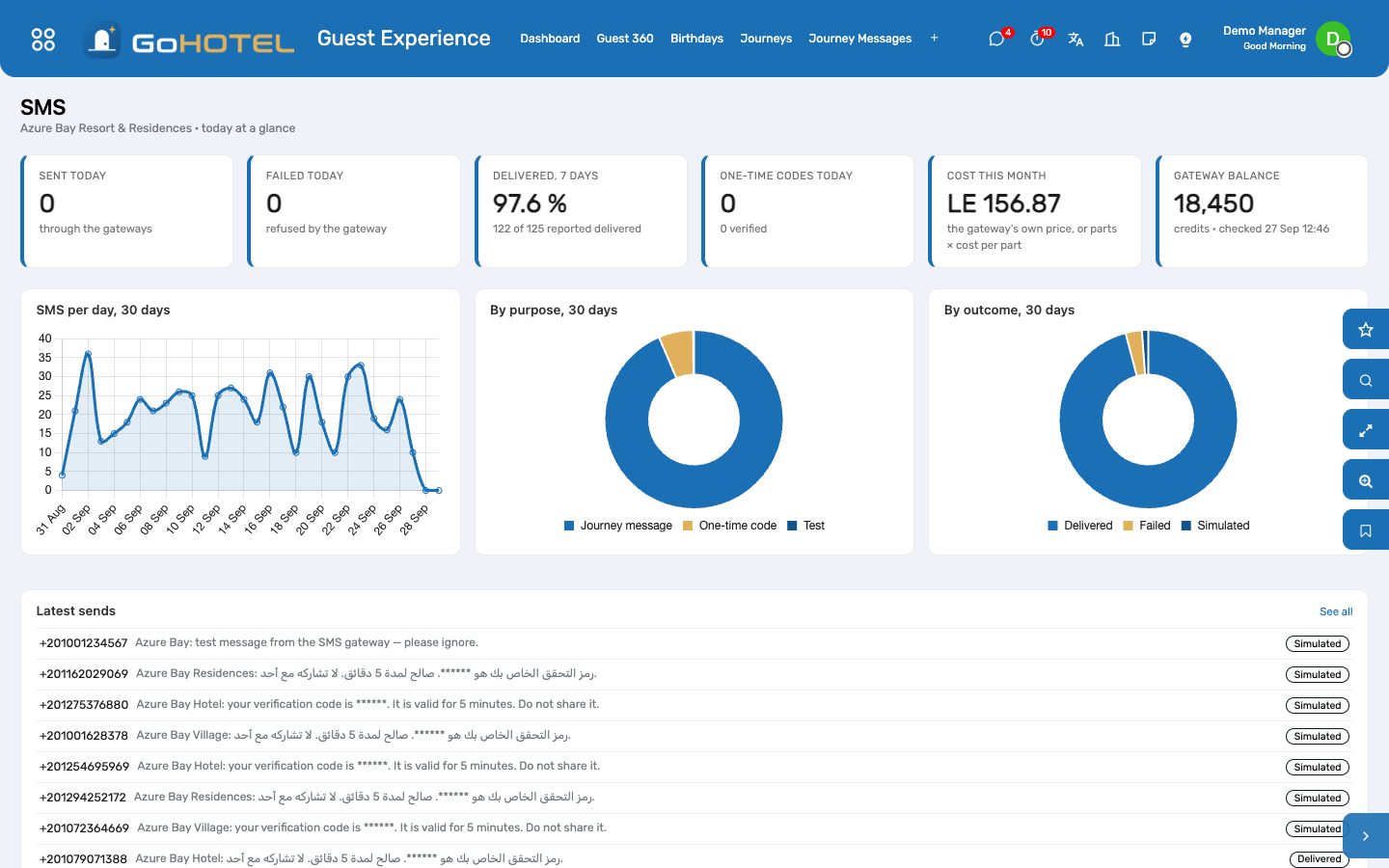The width and height of the screenshot is (1389, 868).
Task: Click the blue Journey message donut segment
Action: tap(694, 487)
